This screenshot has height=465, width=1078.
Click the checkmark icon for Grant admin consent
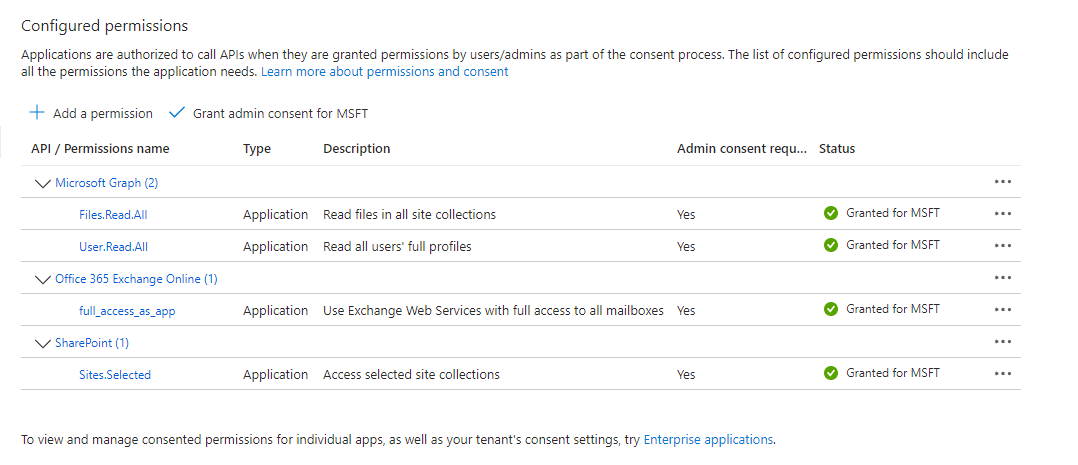tap(177, 113)
